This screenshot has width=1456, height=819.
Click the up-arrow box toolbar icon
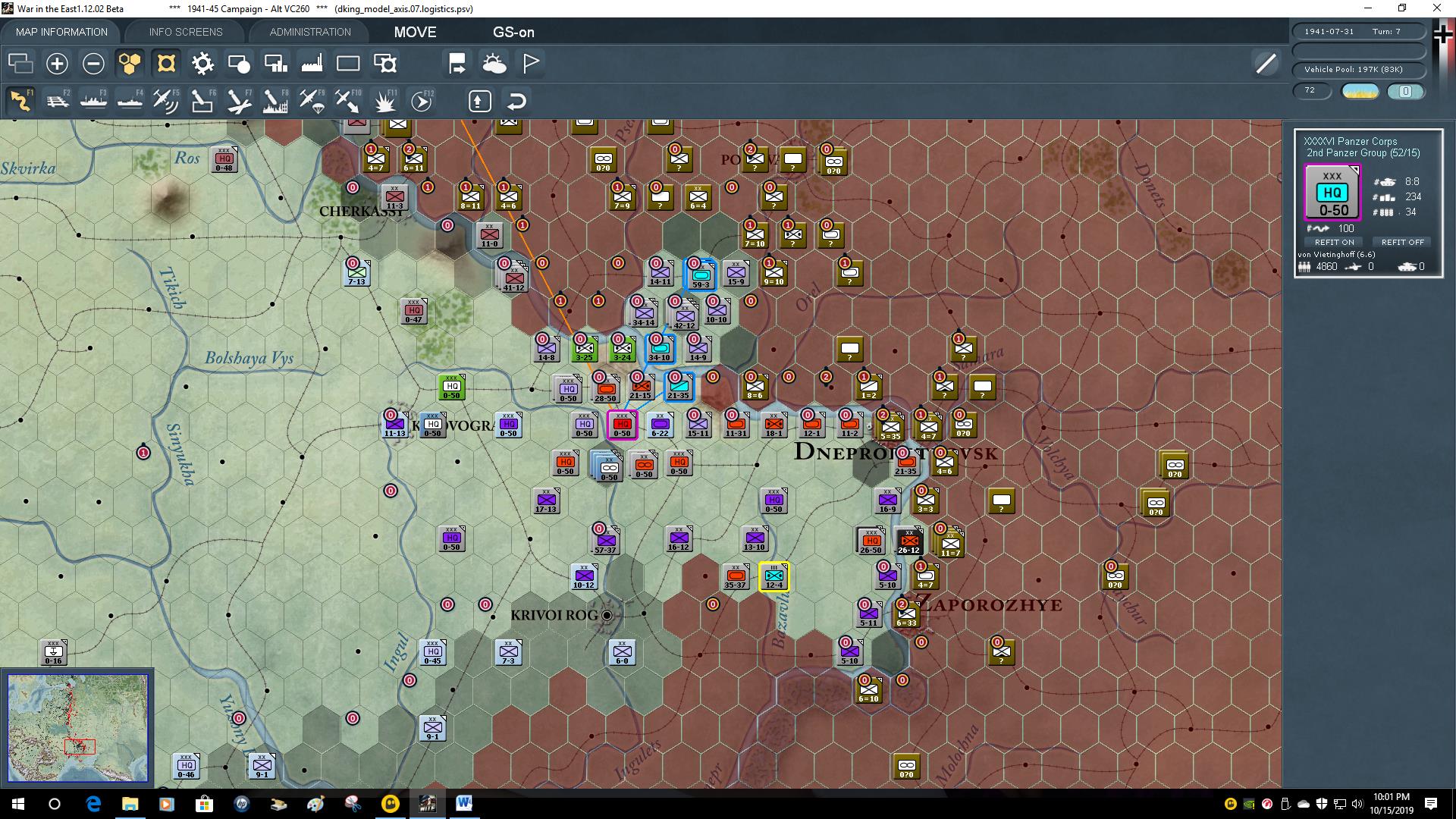click(x=479, y=101)
